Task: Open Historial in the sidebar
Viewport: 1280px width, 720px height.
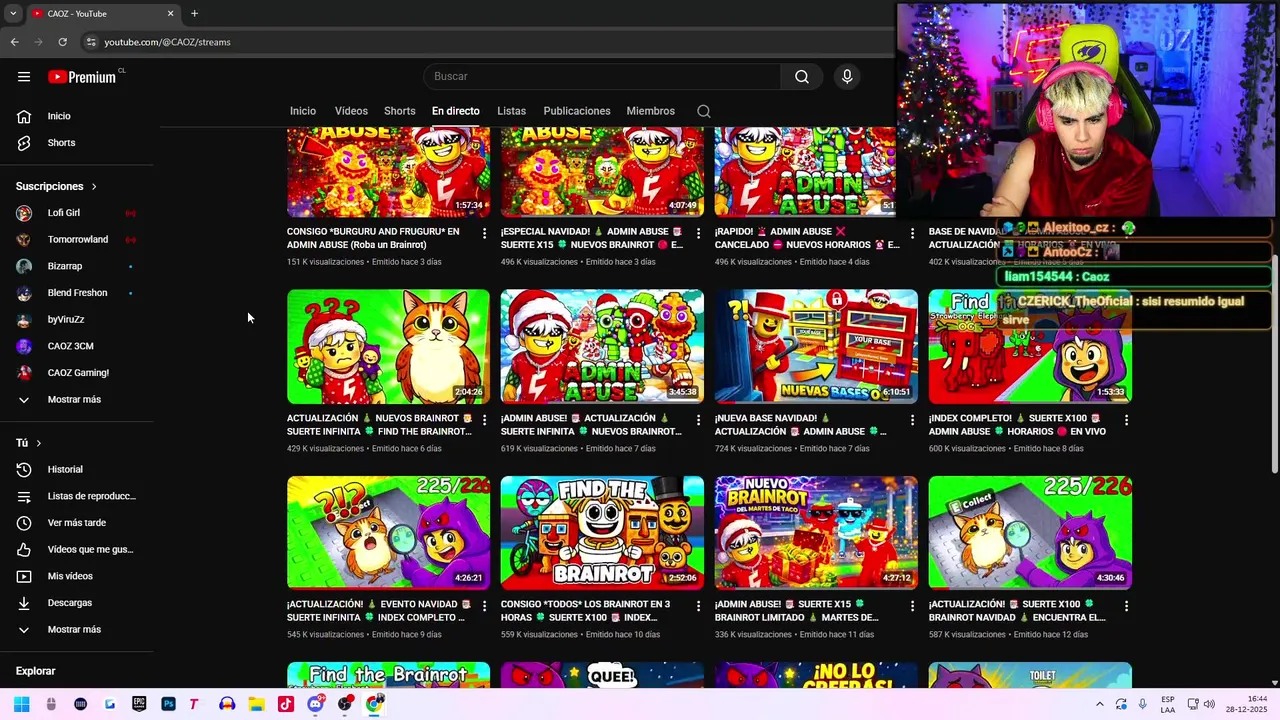Action: click(76, 470)
